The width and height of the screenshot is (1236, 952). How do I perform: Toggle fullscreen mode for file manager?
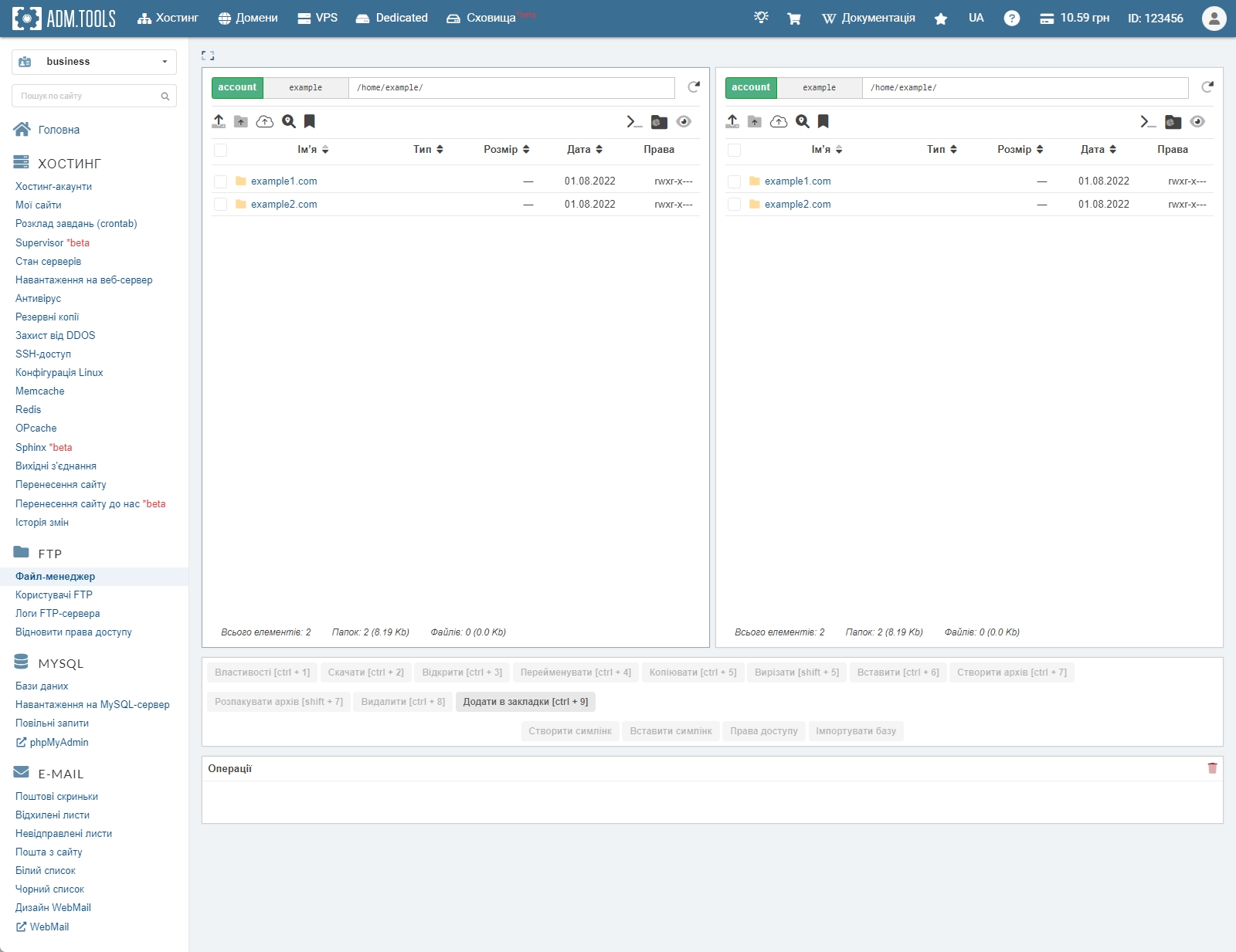click(208, 56)
